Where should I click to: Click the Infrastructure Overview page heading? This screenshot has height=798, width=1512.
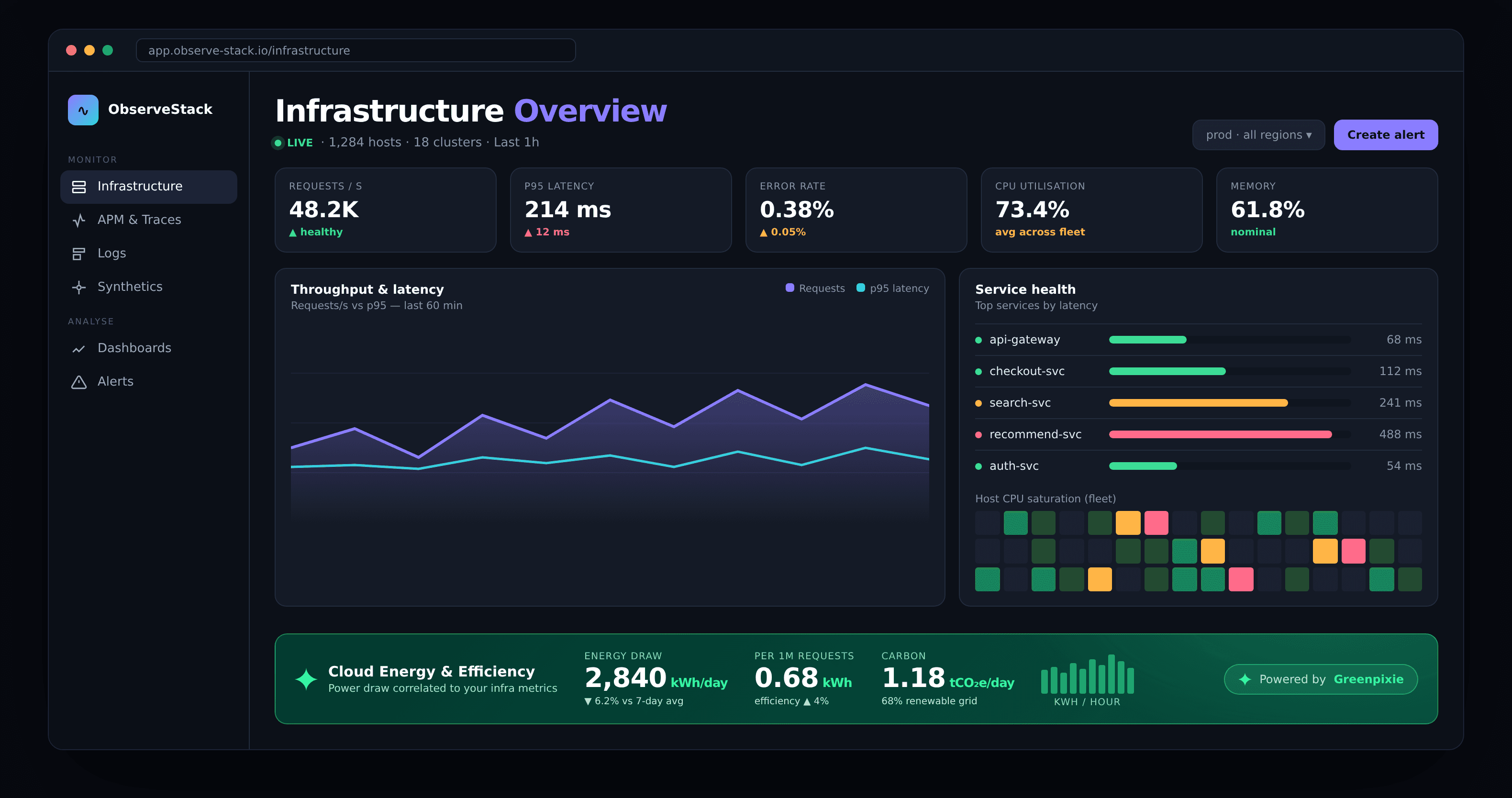pos(471,111)
